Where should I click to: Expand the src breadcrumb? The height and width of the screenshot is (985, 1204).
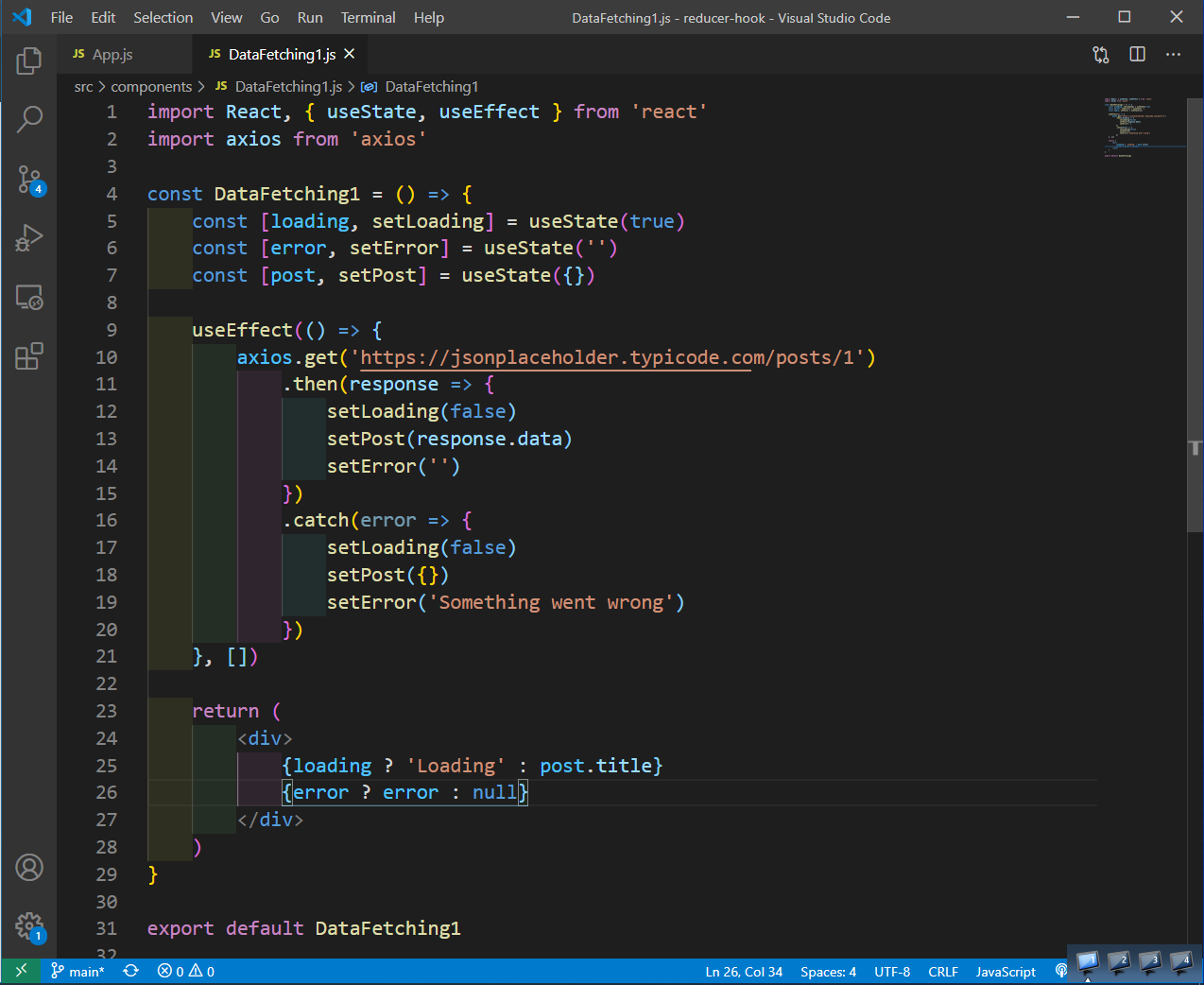tap(83, 87)
